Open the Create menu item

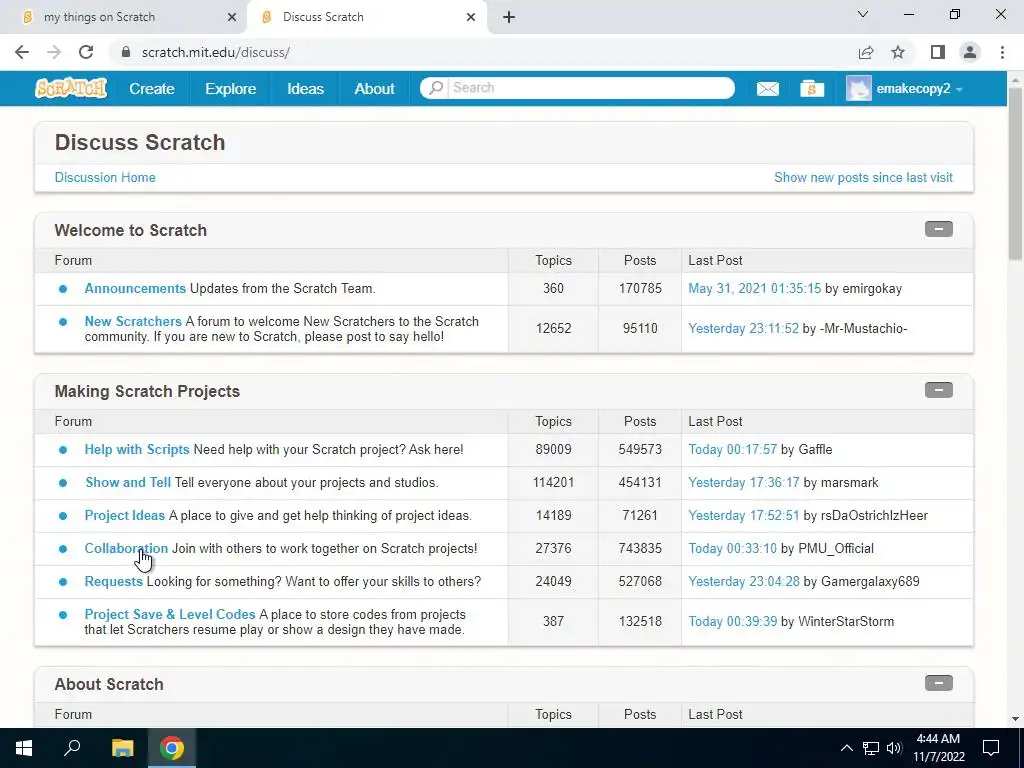[152, 89]
